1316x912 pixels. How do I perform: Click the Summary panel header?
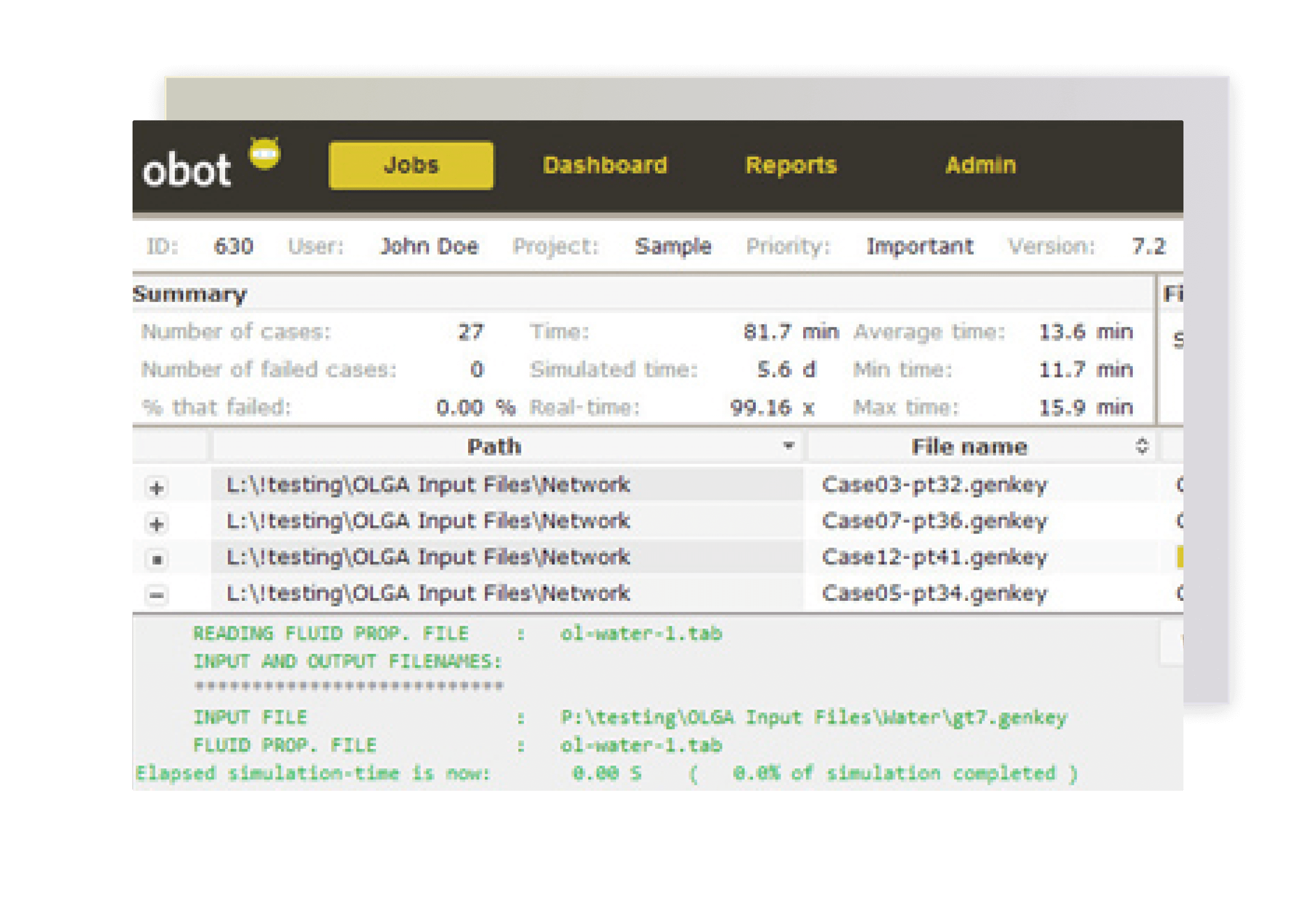(190, 294)
